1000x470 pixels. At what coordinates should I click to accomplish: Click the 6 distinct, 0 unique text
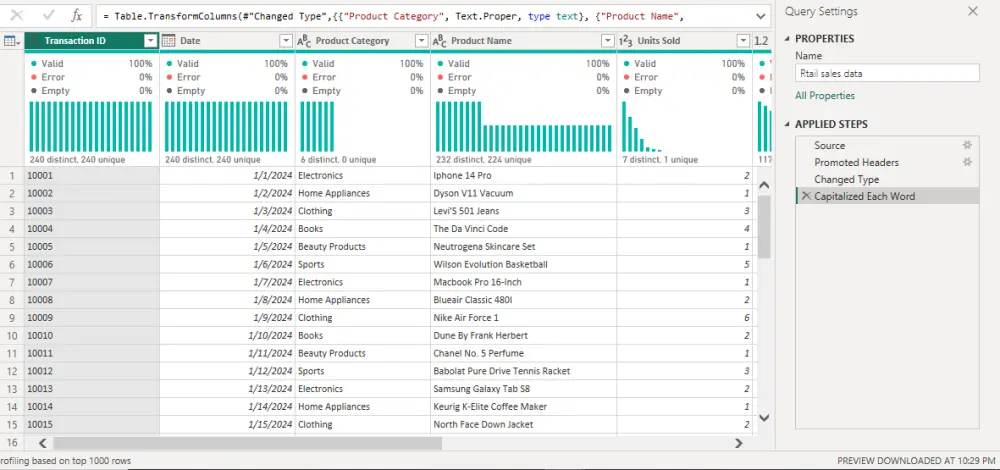(338, 160)
